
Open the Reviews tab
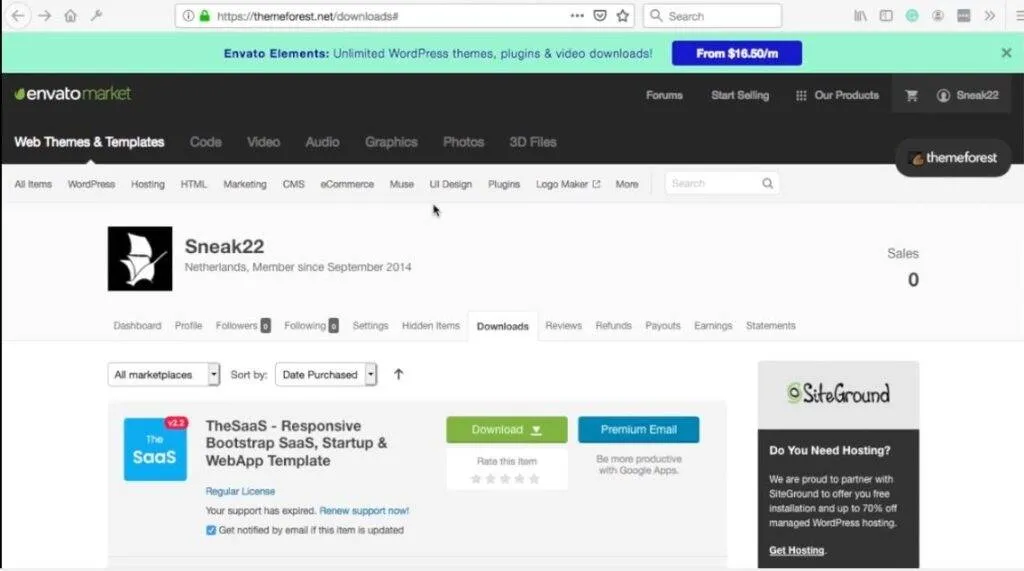coord(564,325)
